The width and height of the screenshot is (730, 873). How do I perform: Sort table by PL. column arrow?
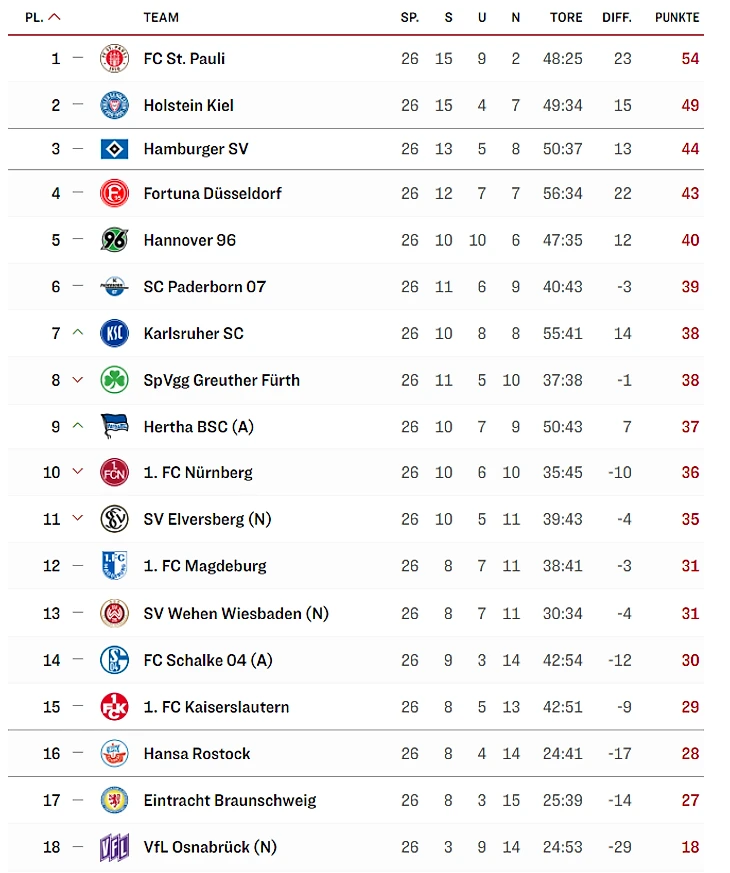click(x=54, y=17)
